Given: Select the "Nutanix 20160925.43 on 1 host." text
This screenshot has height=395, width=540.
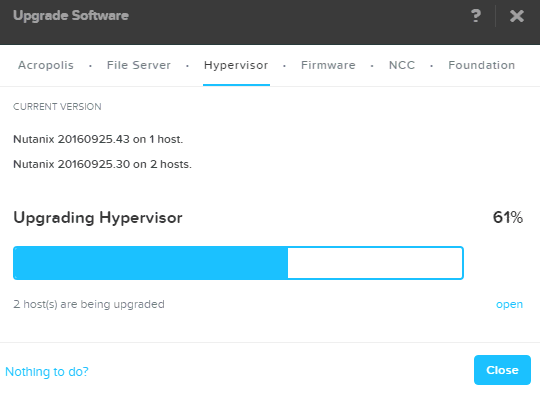Looking at the screenshot, I should 98,139.
